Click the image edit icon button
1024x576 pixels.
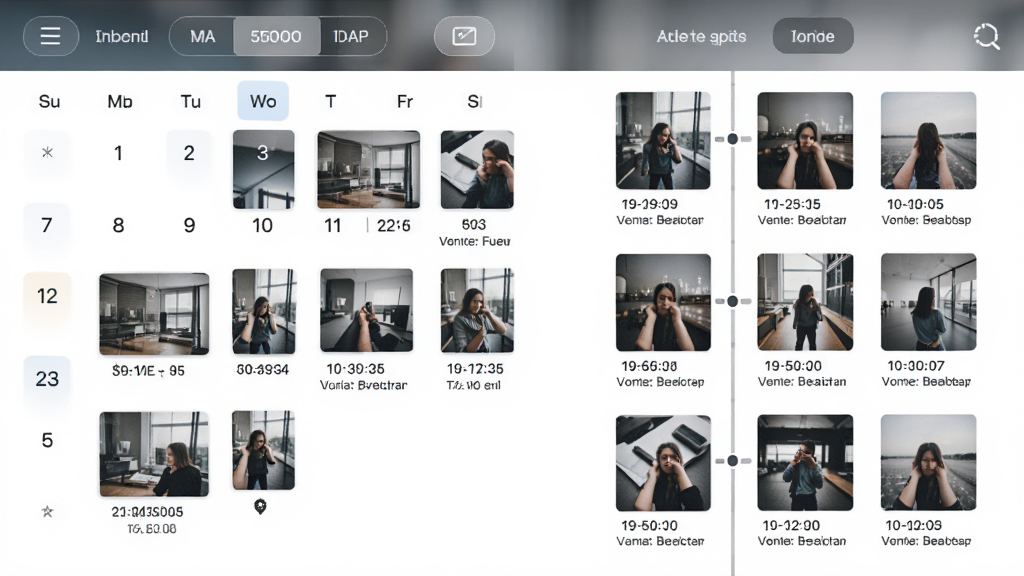(464, 36)
